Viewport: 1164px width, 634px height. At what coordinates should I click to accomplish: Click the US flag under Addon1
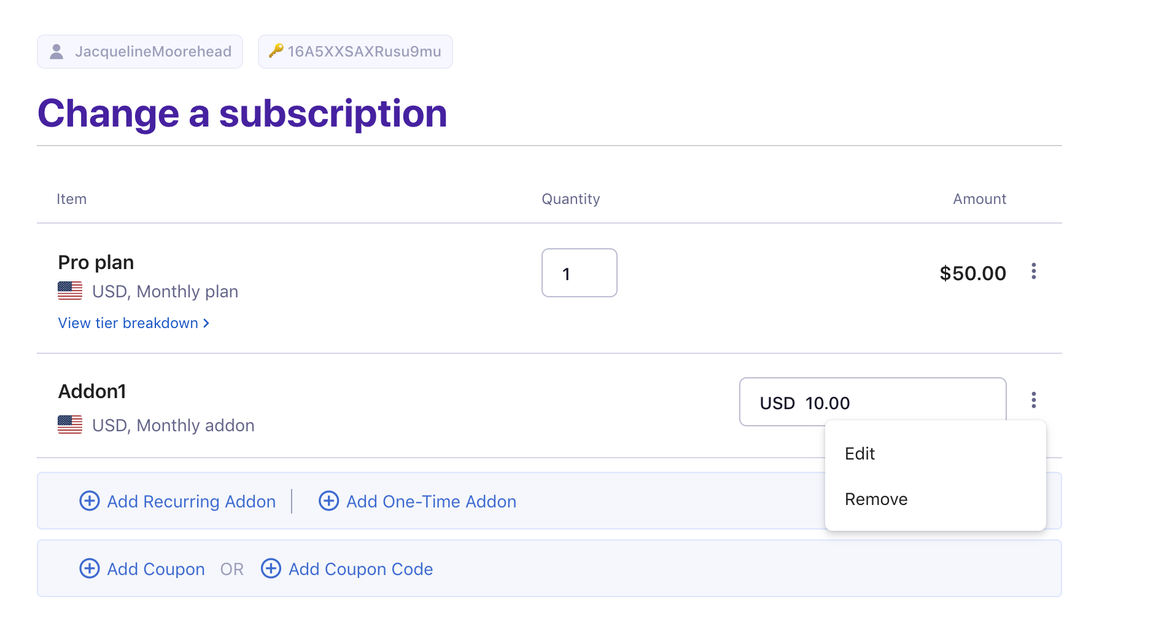[70, 425]
